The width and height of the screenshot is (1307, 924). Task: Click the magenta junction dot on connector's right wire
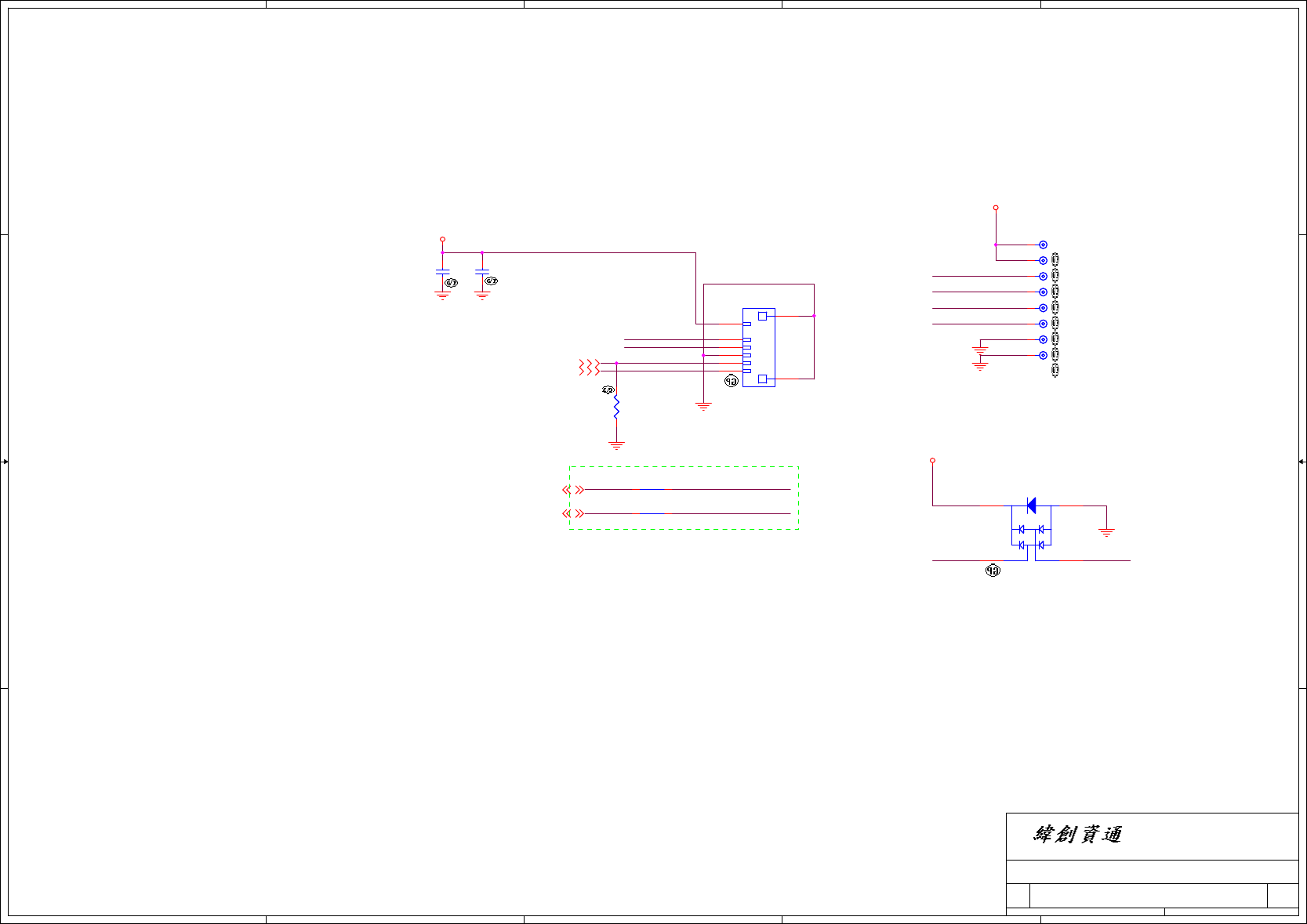(814, 316)
